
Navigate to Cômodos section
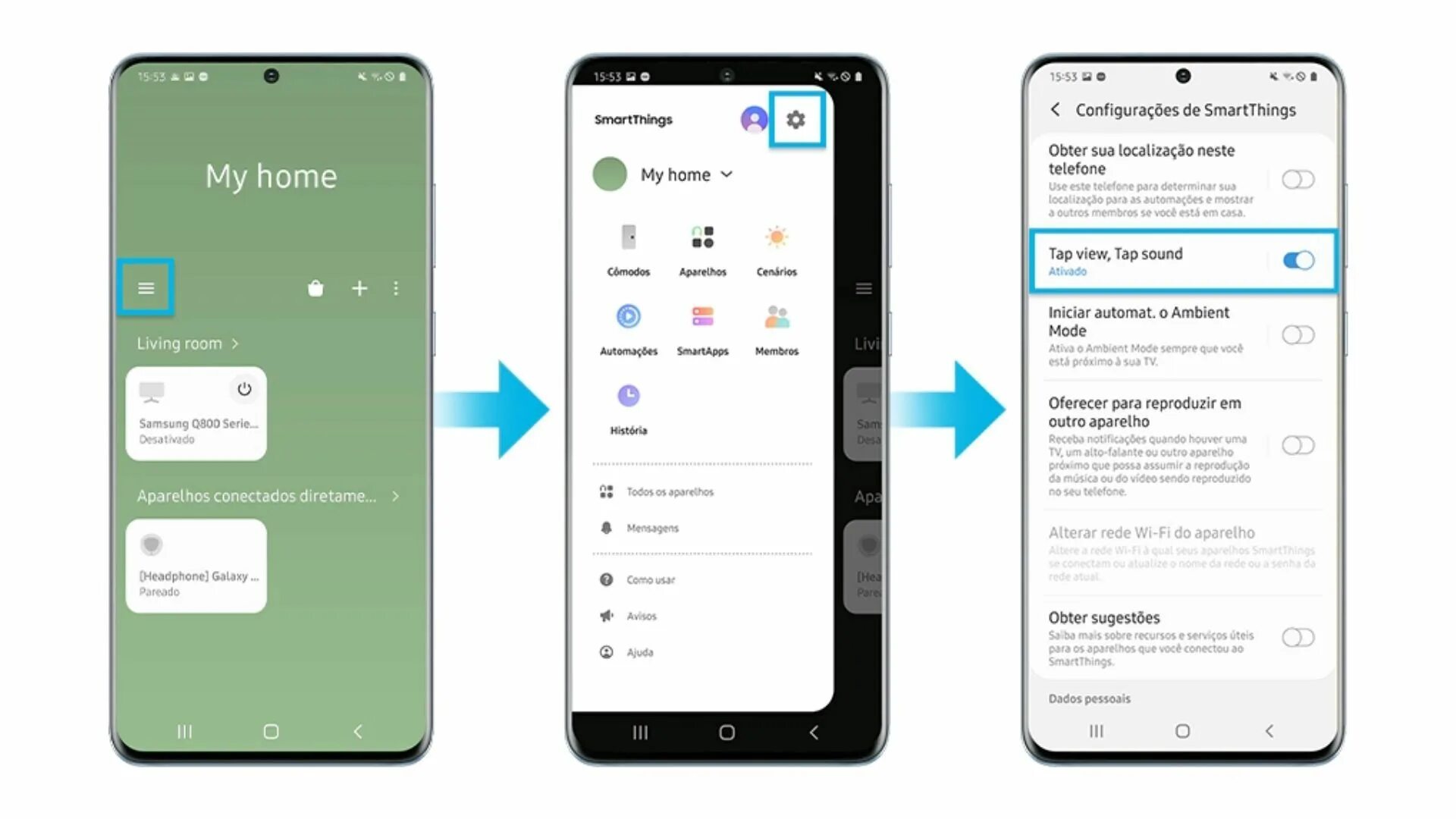click(627, 248)
